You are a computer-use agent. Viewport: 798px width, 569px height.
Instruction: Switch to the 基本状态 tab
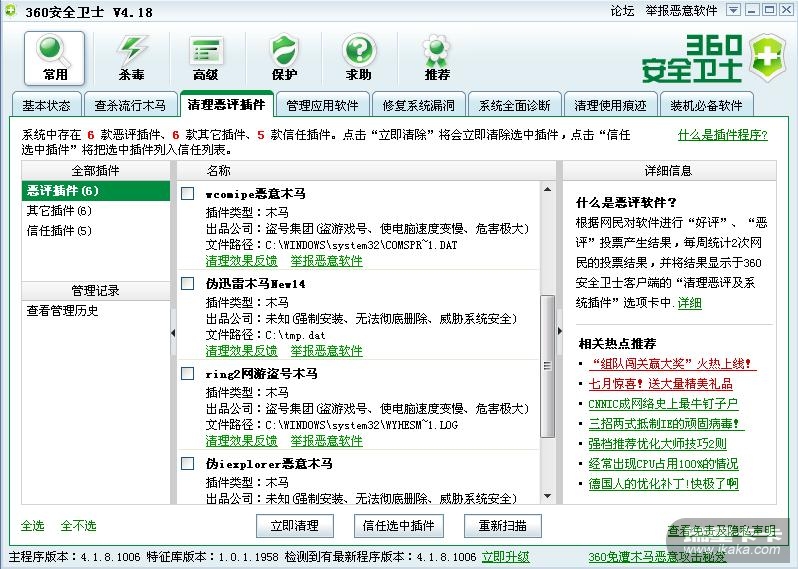point(46,105)
